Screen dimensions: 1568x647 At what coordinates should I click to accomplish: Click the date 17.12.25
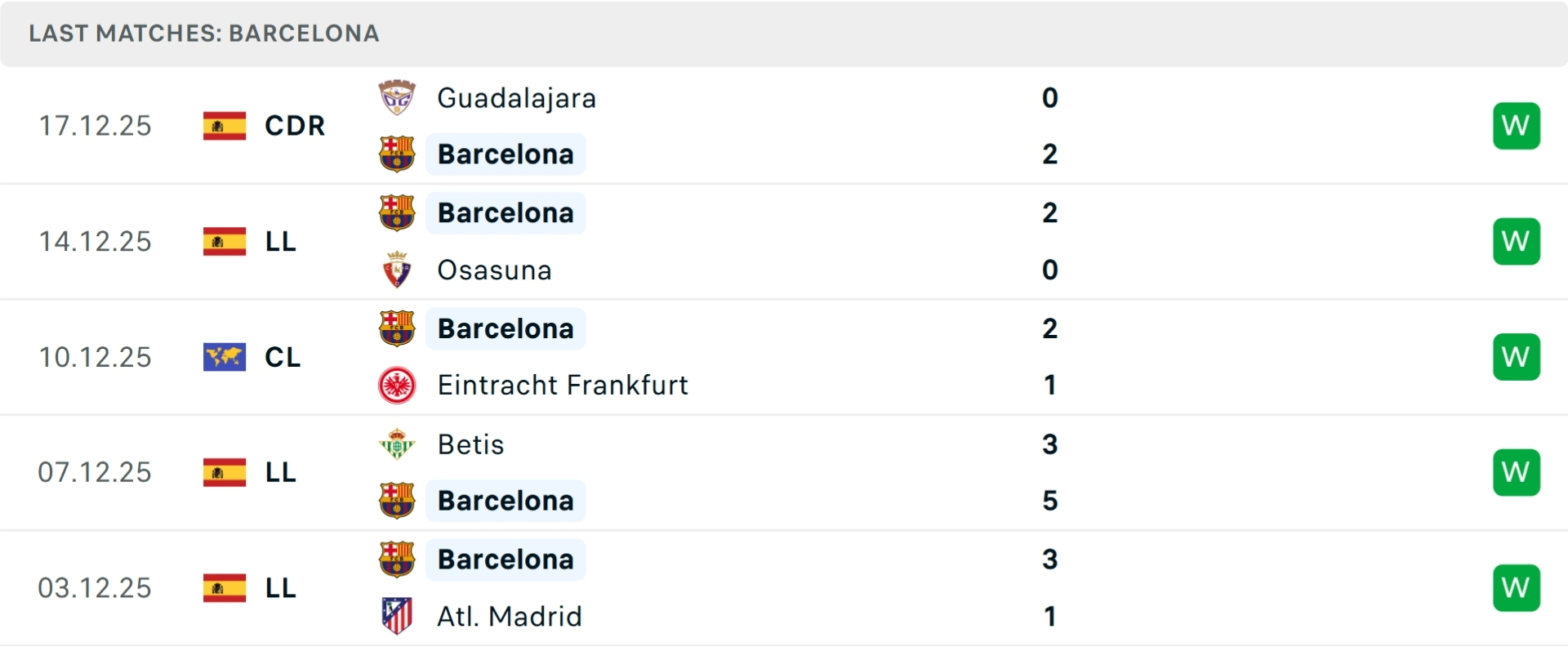[x=95, y=126]
